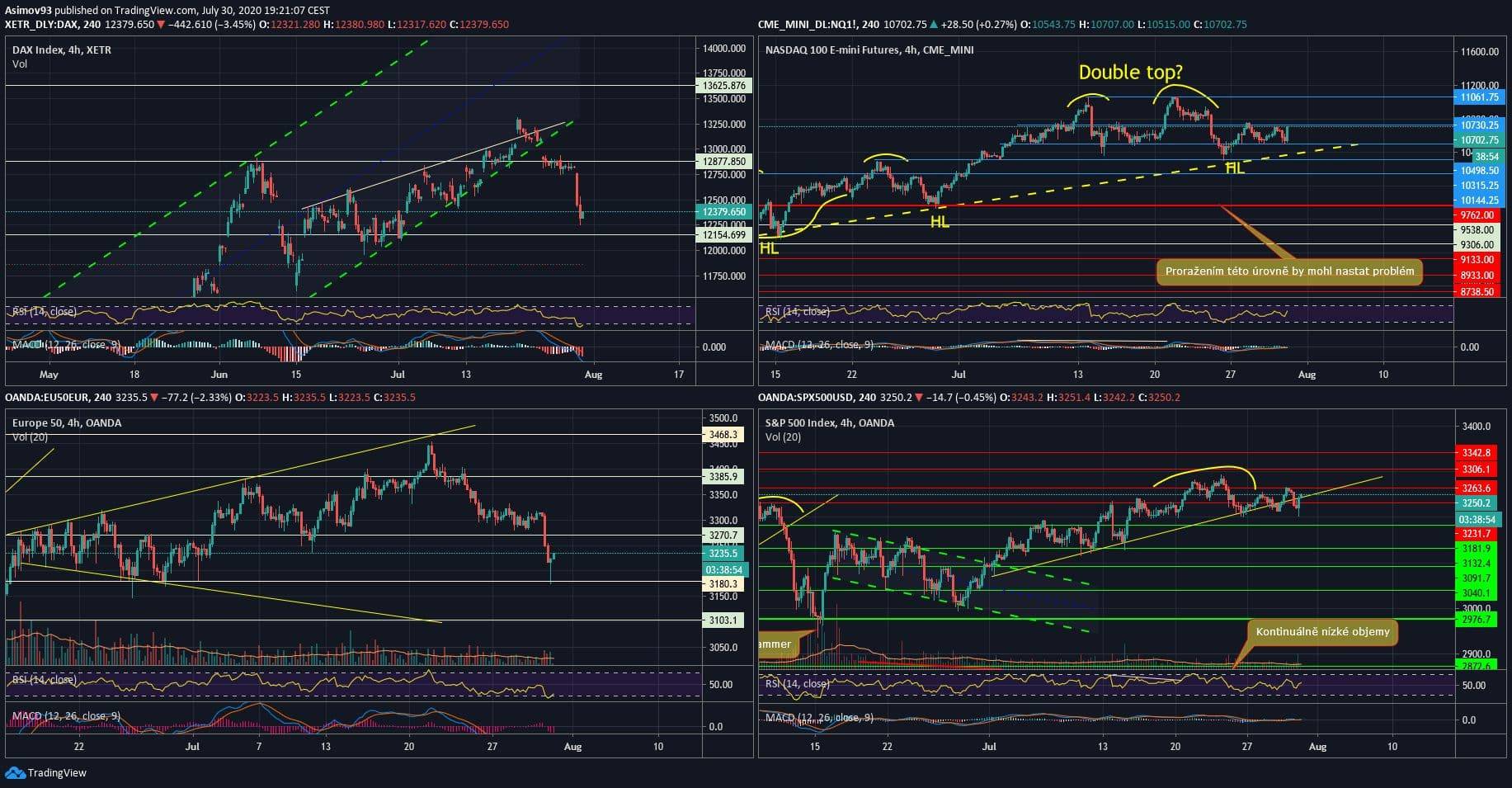The image size is (1512, 788).
Task: Click the 'Kontinuálně nízké objemy' callout note
Action: pos(1322,632)
